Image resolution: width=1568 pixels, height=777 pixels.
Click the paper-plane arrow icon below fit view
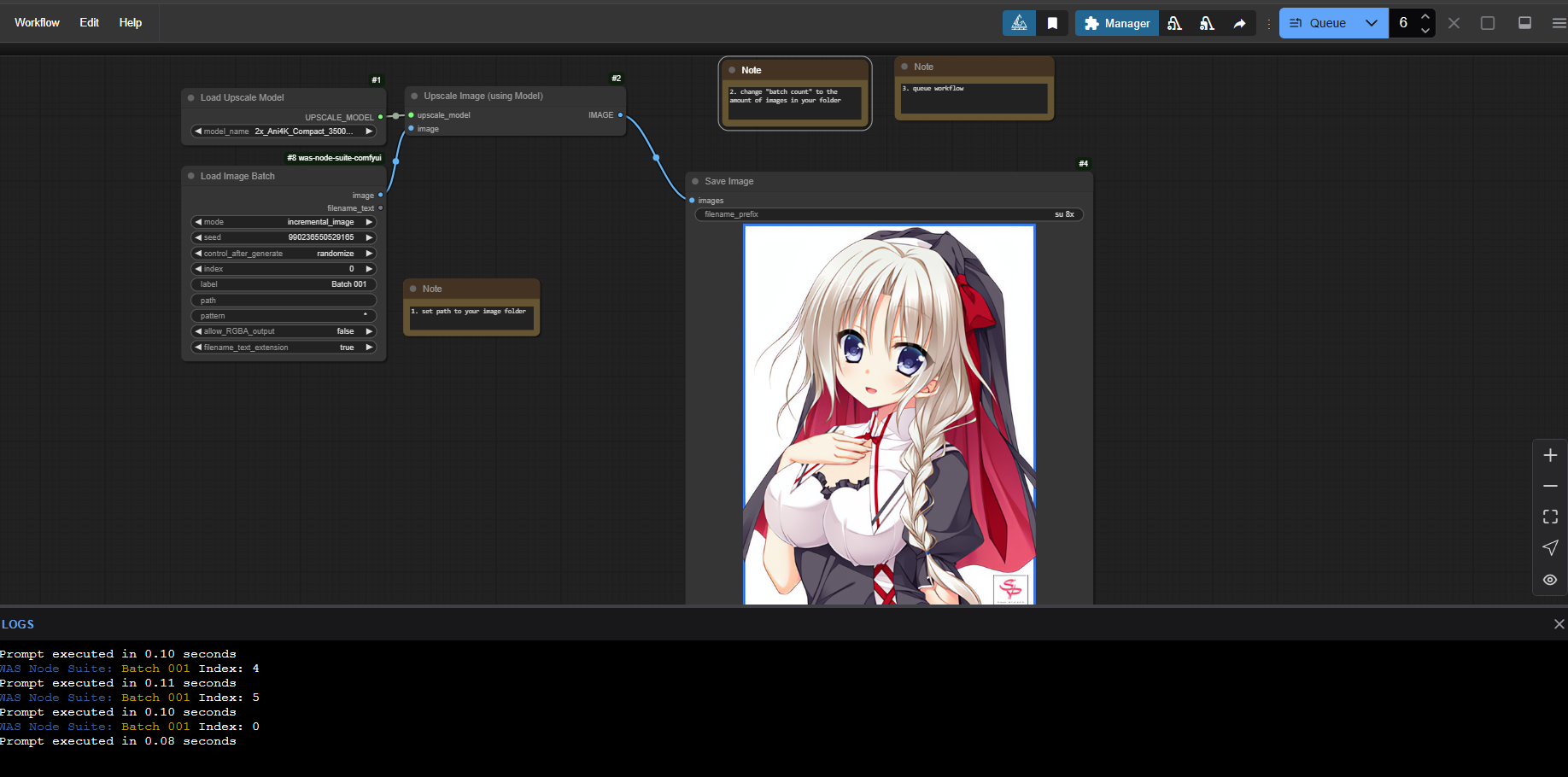point(1550,547)
